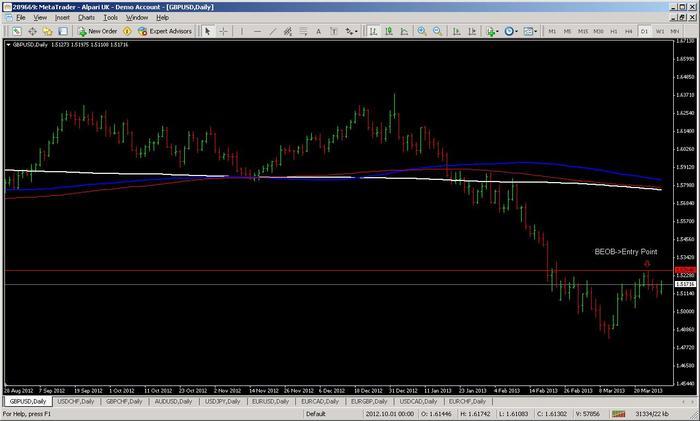Select the text label tool
The width and height of the screenshot is (700, 421).
333,31
